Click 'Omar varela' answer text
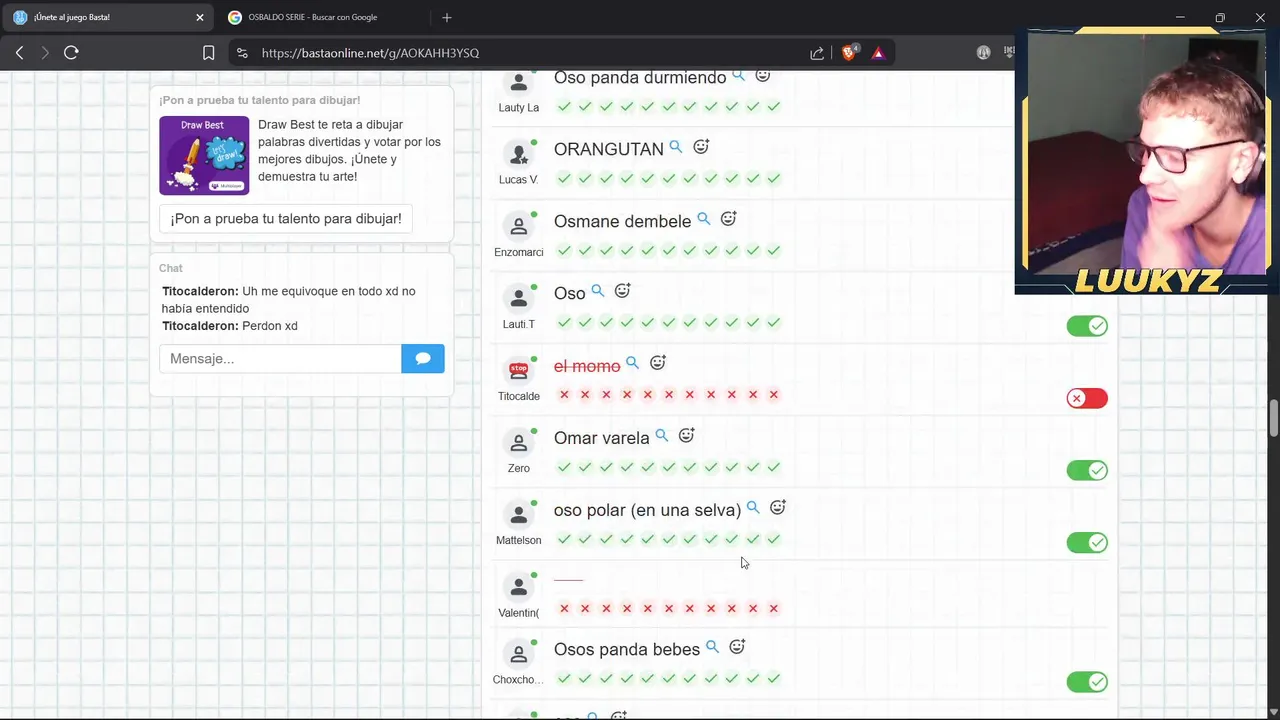The width and height of the screenshot is (1280, 720). [601, 438]
